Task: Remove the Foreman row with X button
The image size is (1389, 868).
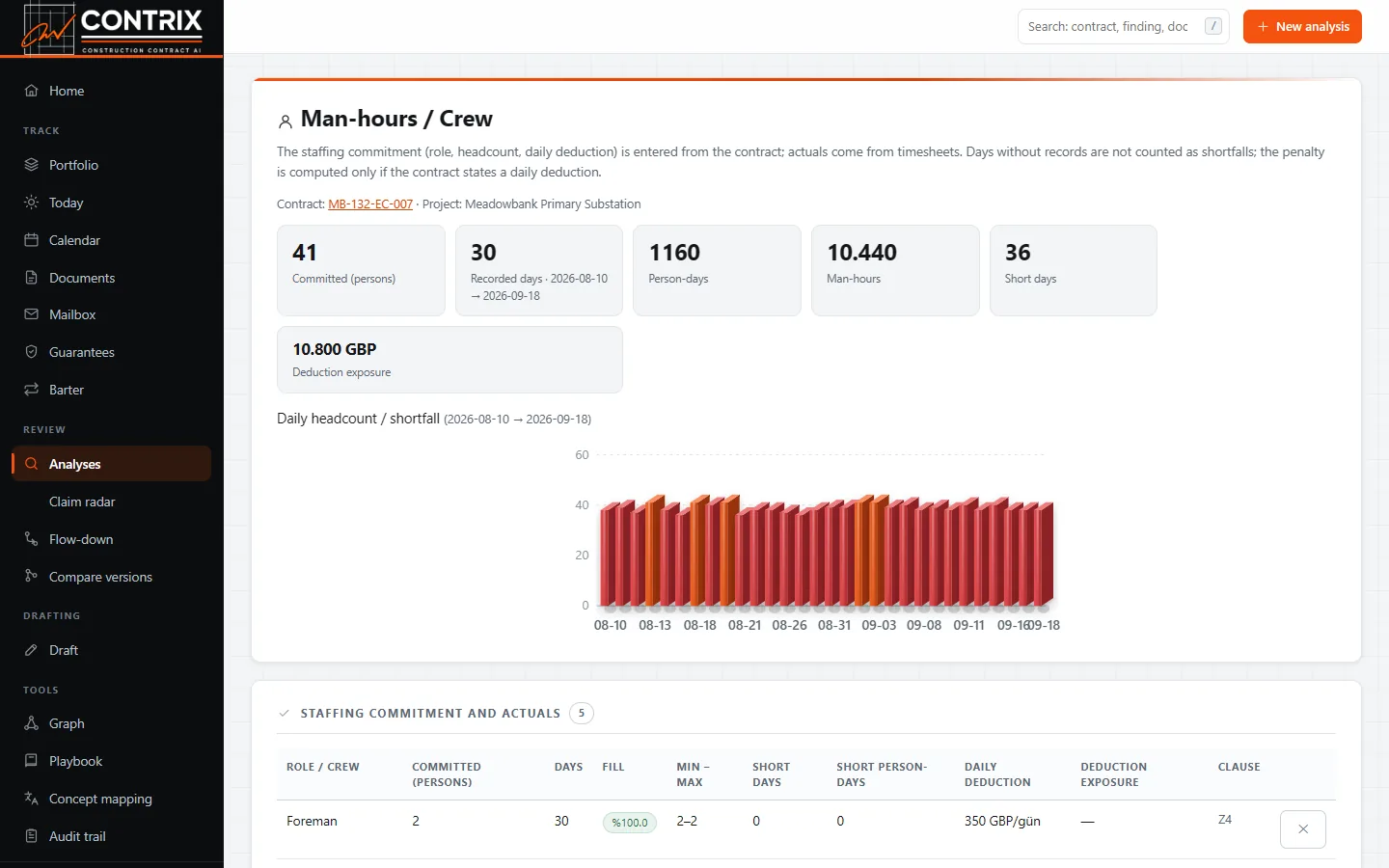Action: click(1302, 829)
